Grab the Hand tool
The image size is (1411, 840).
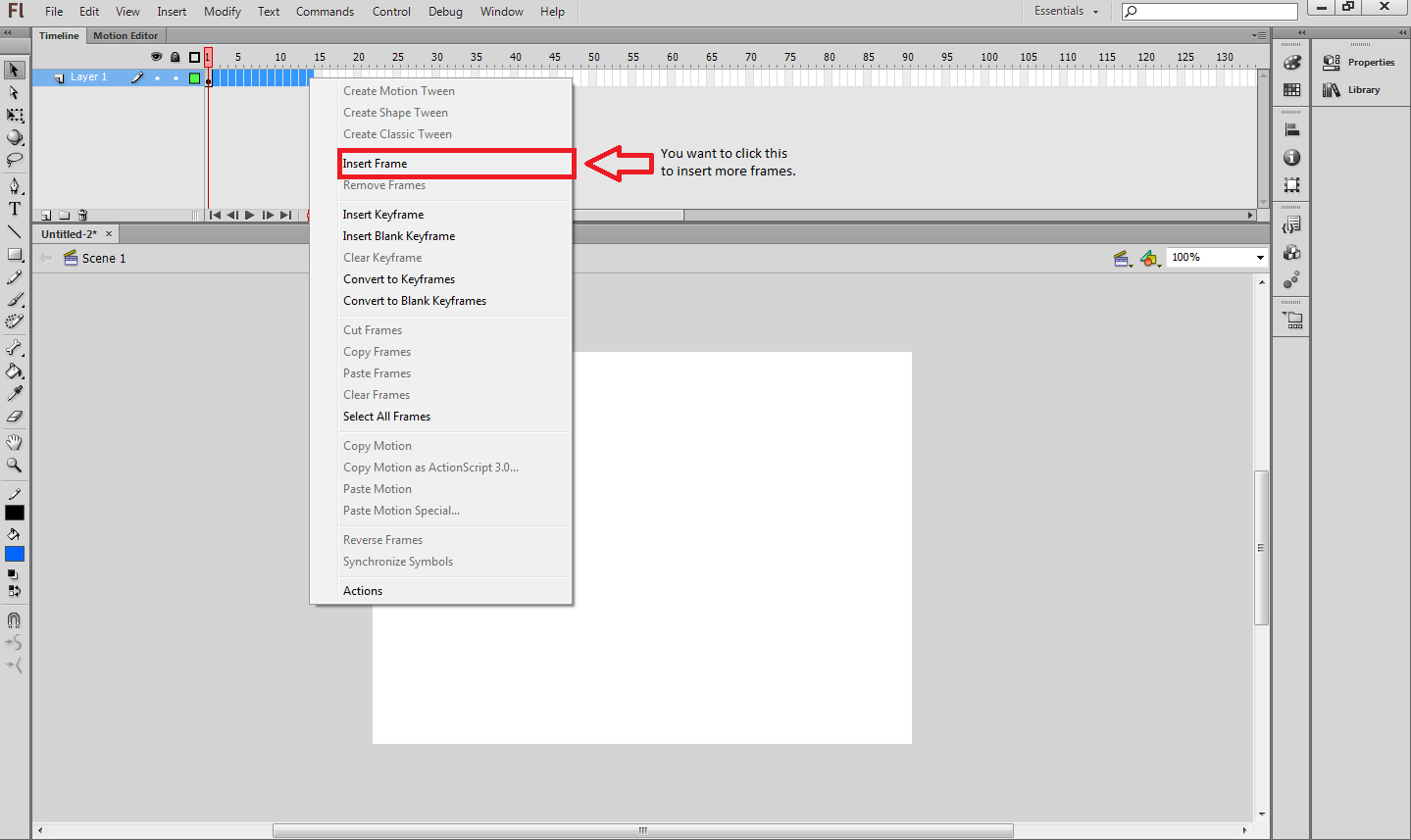[14, 441]
